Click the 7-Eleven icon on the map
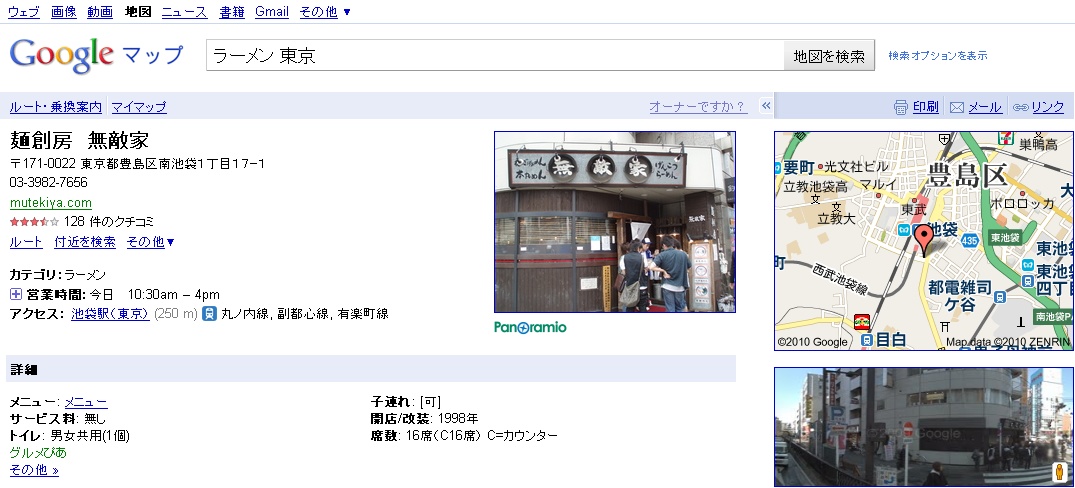Viewport: 1075px width, 488px height. [1006, 136]
